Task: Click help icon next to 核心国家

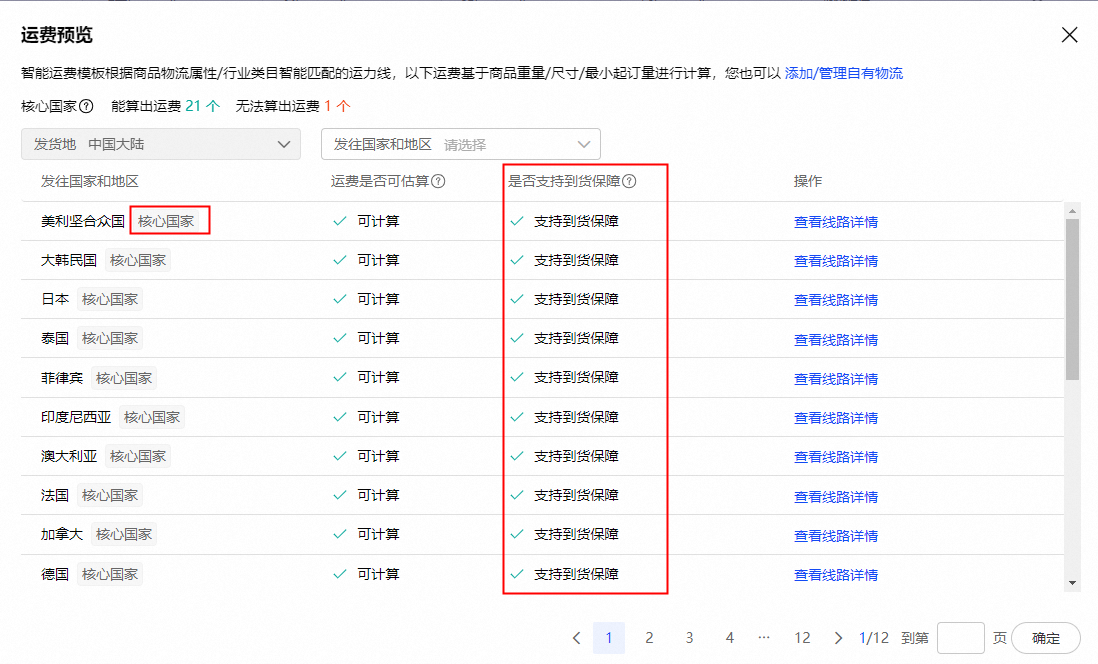Action: click(x=87, y=106)
